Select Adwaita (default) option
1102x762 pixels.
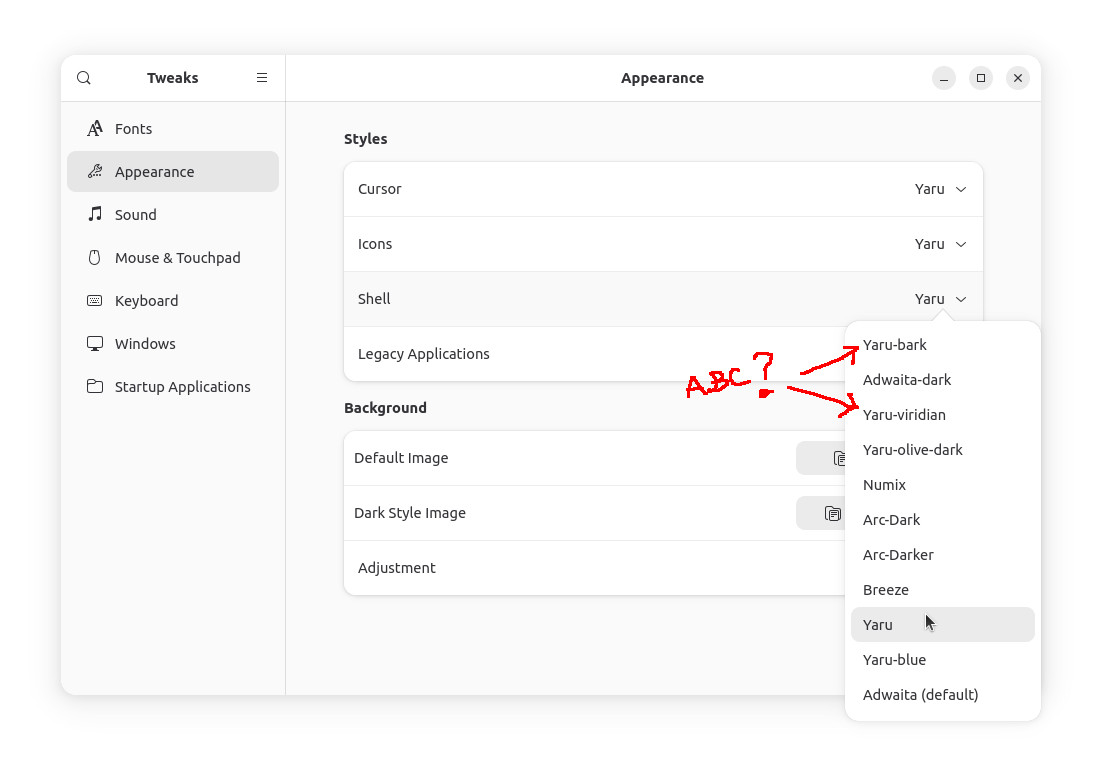tap(920, 695)
